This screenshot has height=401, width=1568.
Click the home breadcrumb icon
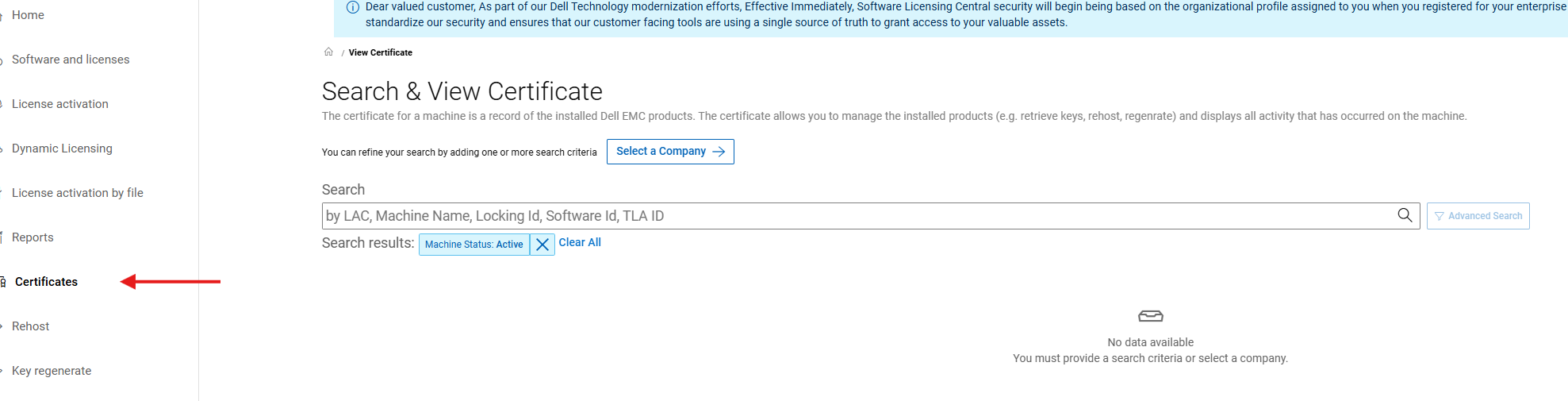328,52
